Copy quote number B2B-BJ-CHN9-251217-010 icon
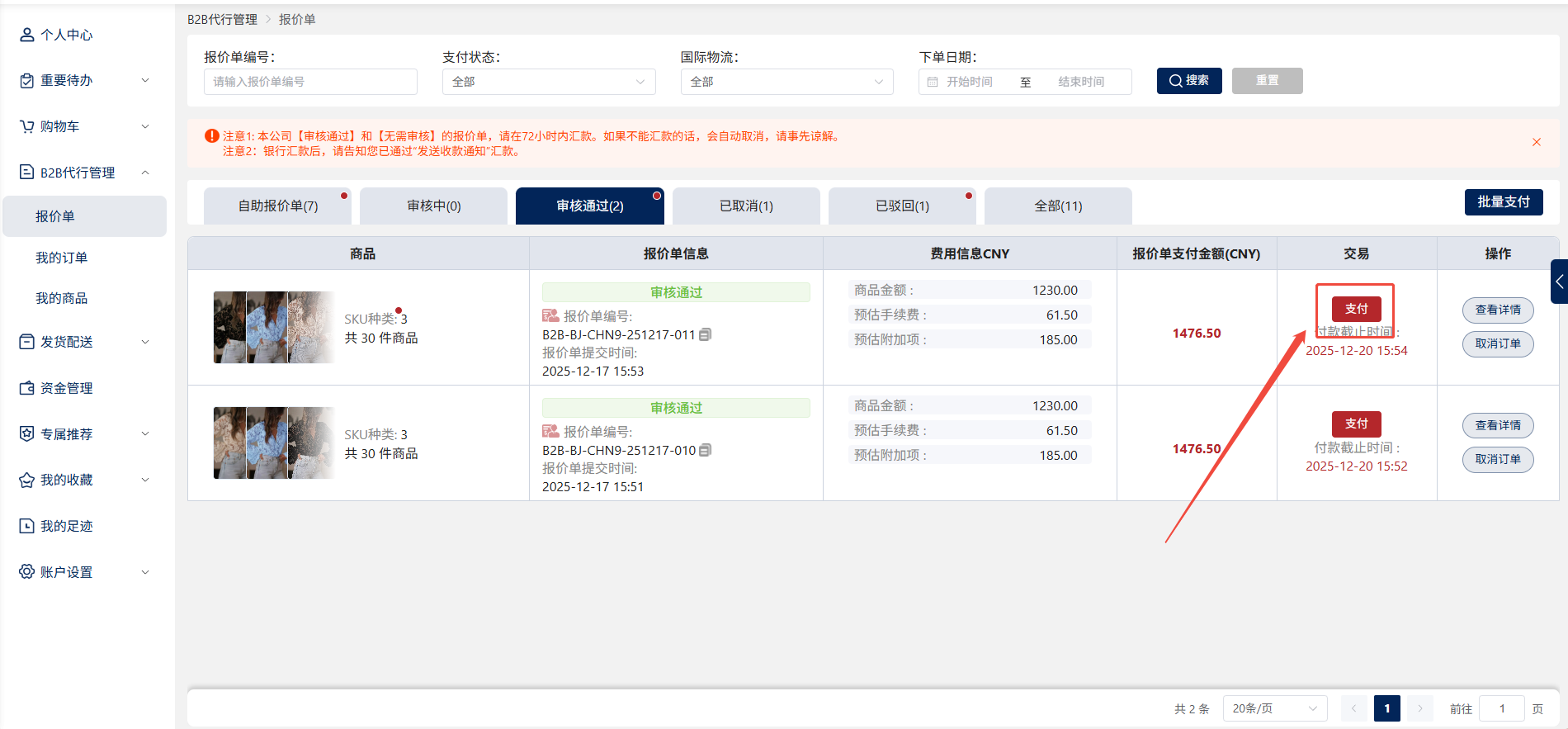 click(x=705, y=450)
